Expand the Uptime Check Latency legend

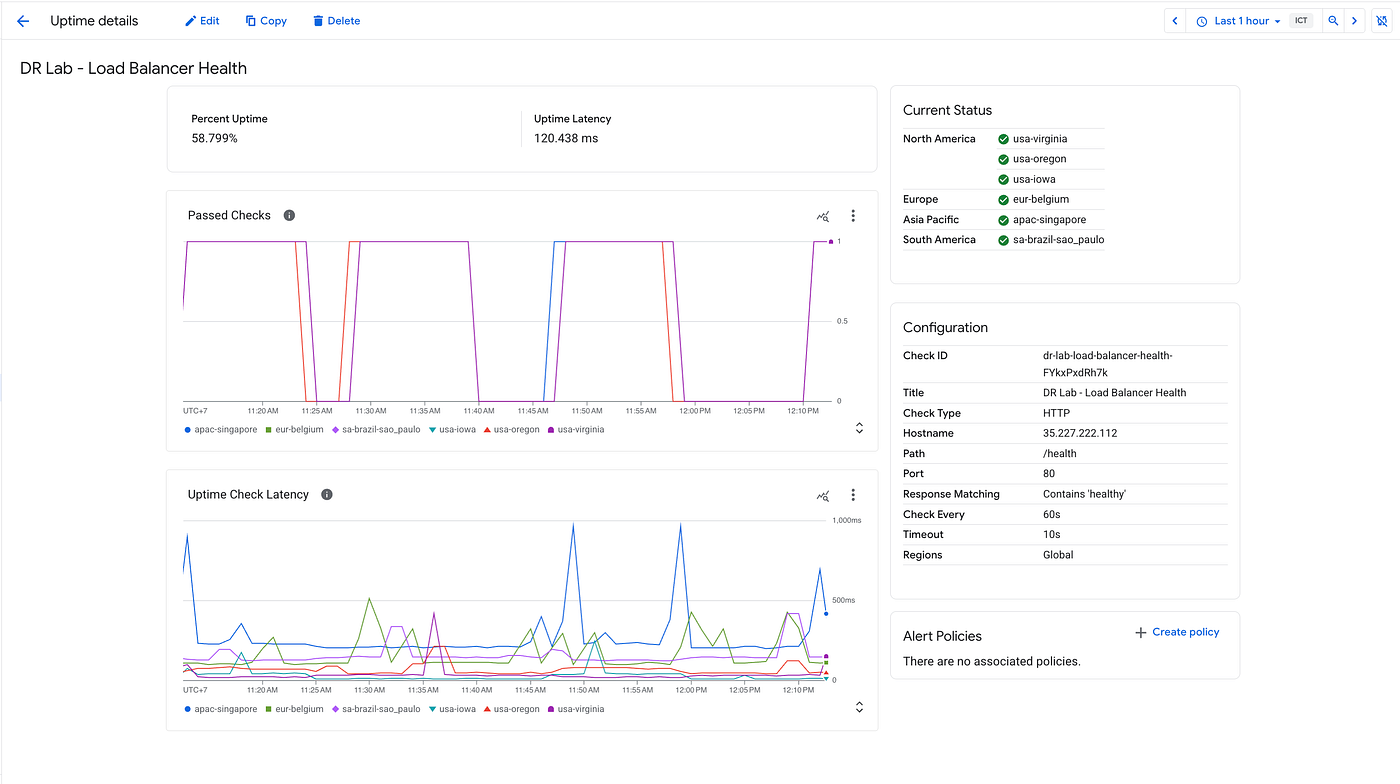pyautogui.click(x=859, y=708)
